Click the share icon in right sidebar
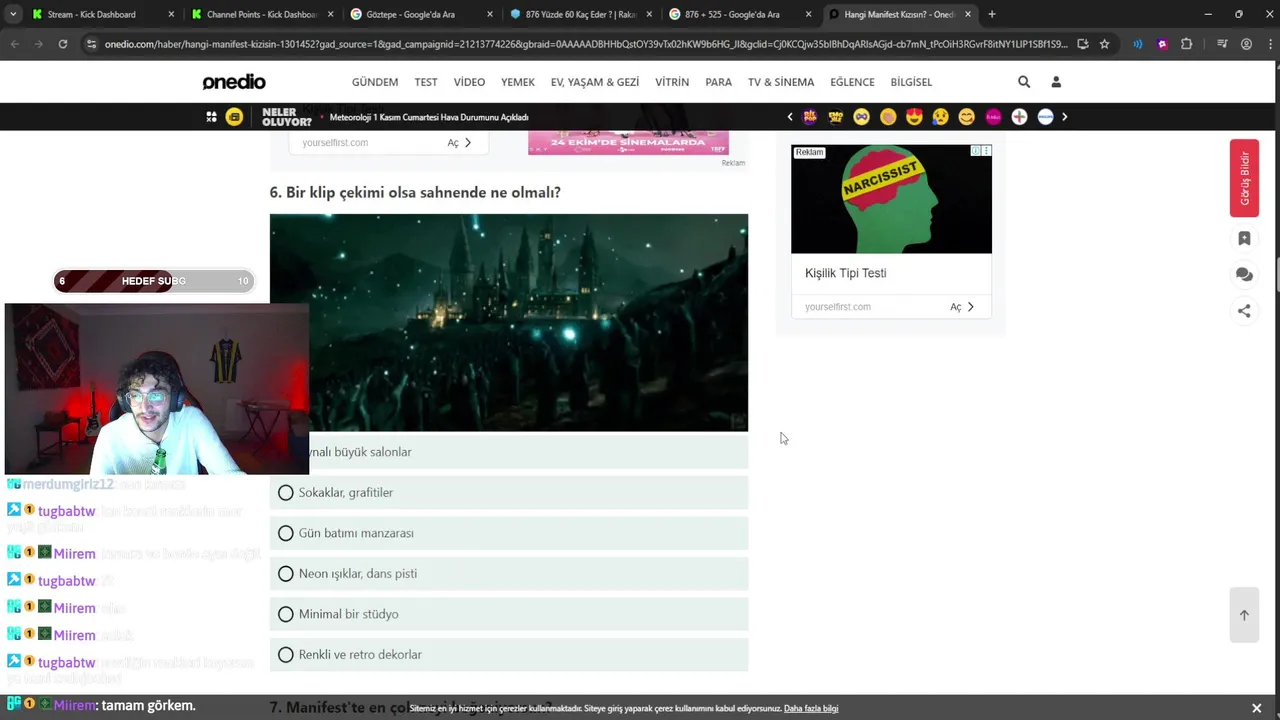 [1244, 311]
